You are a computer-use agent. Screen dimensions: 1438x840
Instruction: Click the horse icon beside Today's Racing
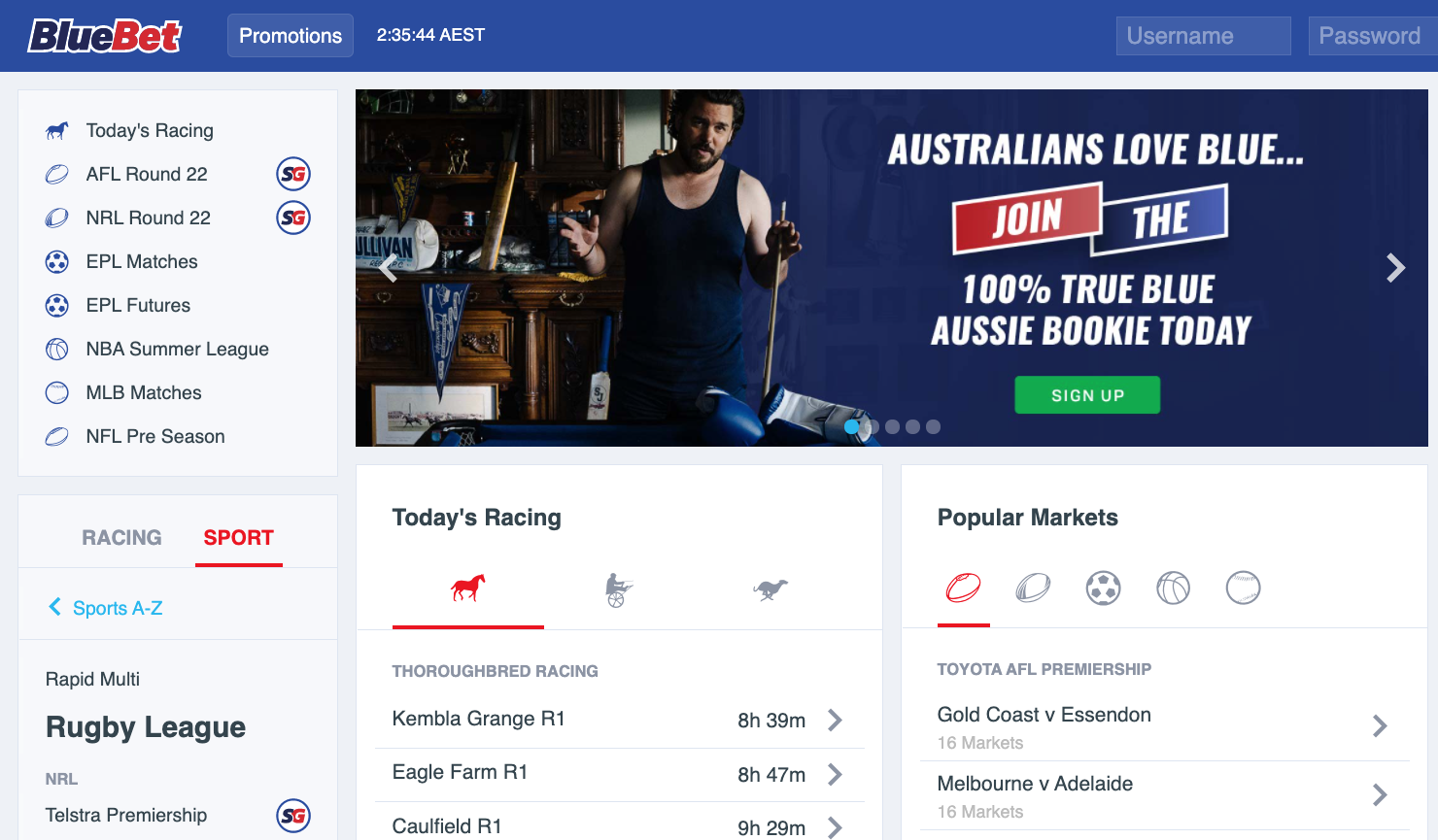tap(57, 130)
